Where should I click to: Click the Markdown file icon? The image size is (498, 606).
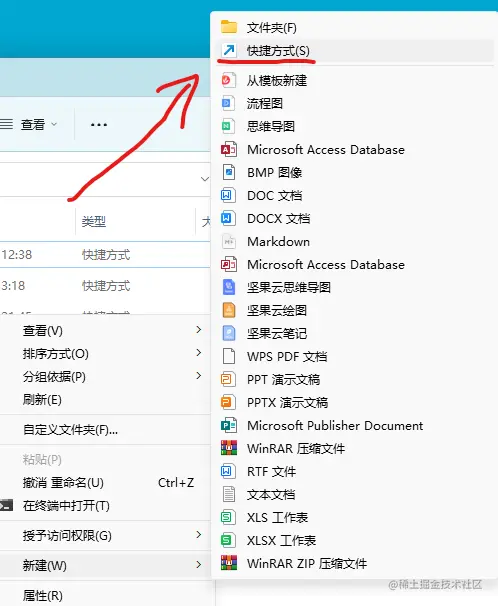229,242
